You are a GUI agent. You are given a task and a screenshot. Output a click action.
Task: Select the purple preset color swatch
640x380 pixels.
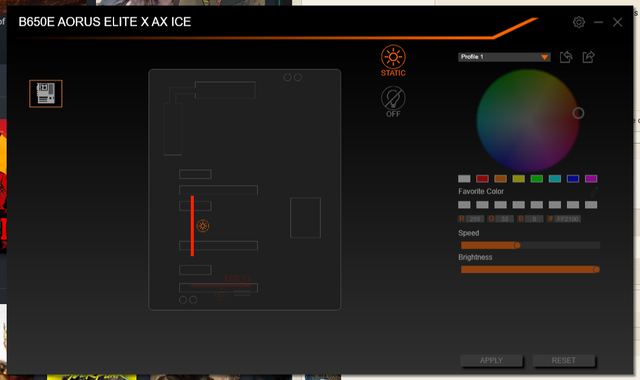point(591,178)
